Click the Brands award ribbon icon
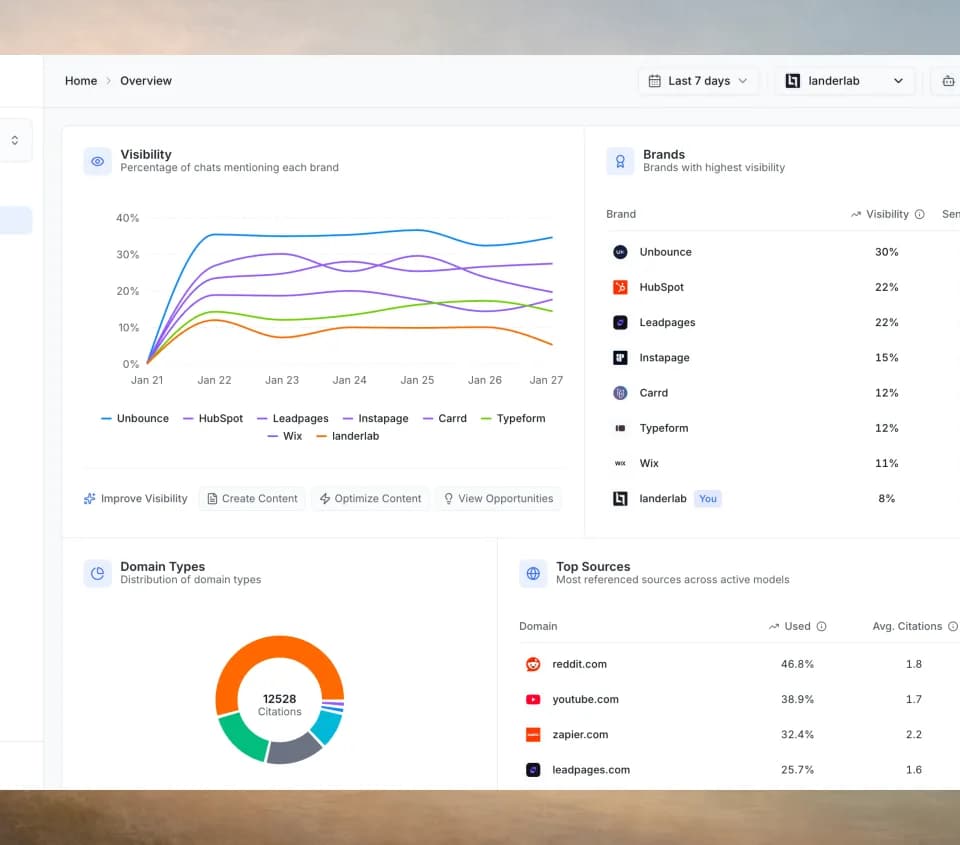 point(620,161)
